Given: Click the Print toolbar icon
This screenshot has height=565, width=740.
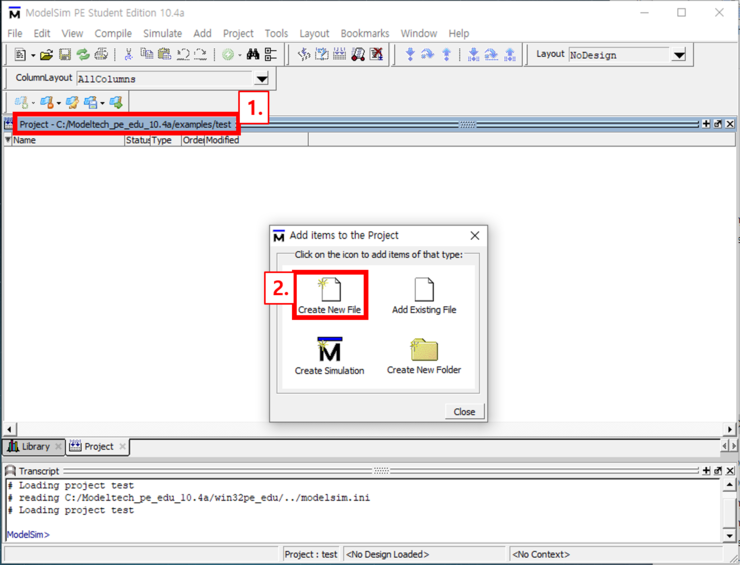Looking at the screenshot, I should 101,55.
